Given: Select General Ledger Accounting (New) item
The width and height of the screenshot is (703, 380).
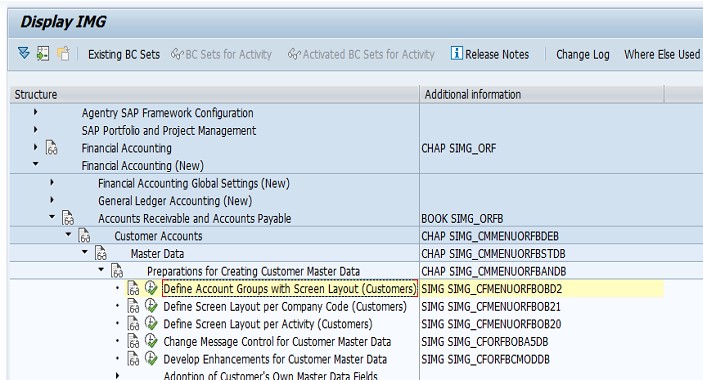Looking at the screenshot, I should [x=175, y=201].
